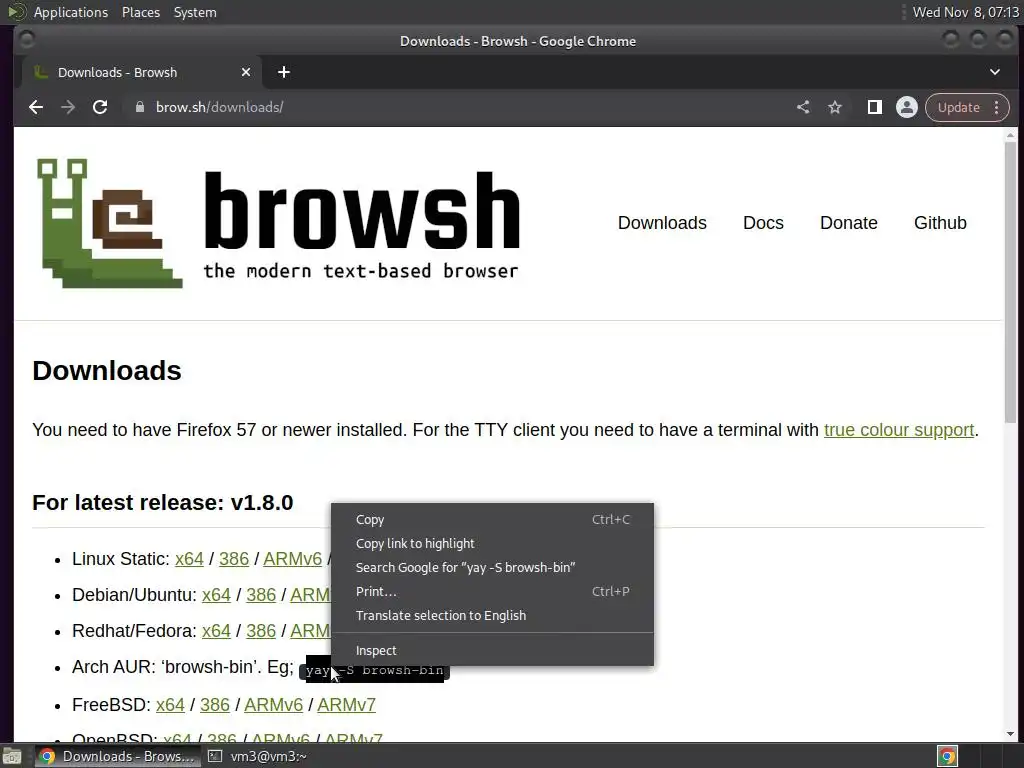Follow the true colour support link

point(899,430)
